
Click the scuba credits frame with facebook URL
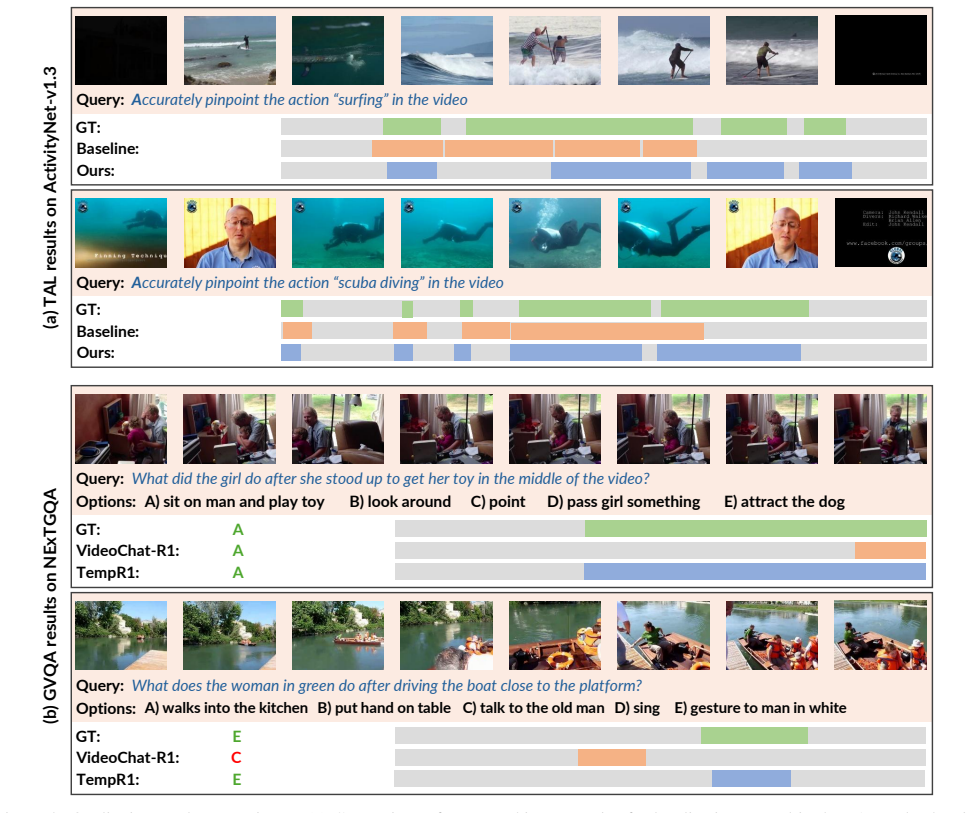pyautogui.click(x=881, y=233)
